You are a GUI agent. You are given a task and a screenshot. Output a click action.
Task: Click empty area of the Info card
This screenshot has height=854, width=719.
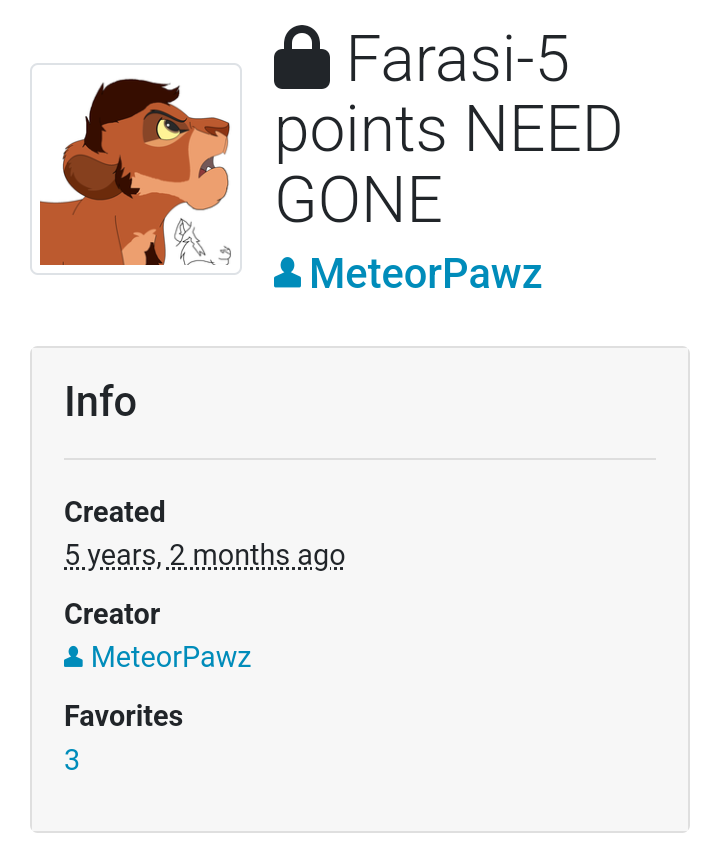[x=463, y=681]
